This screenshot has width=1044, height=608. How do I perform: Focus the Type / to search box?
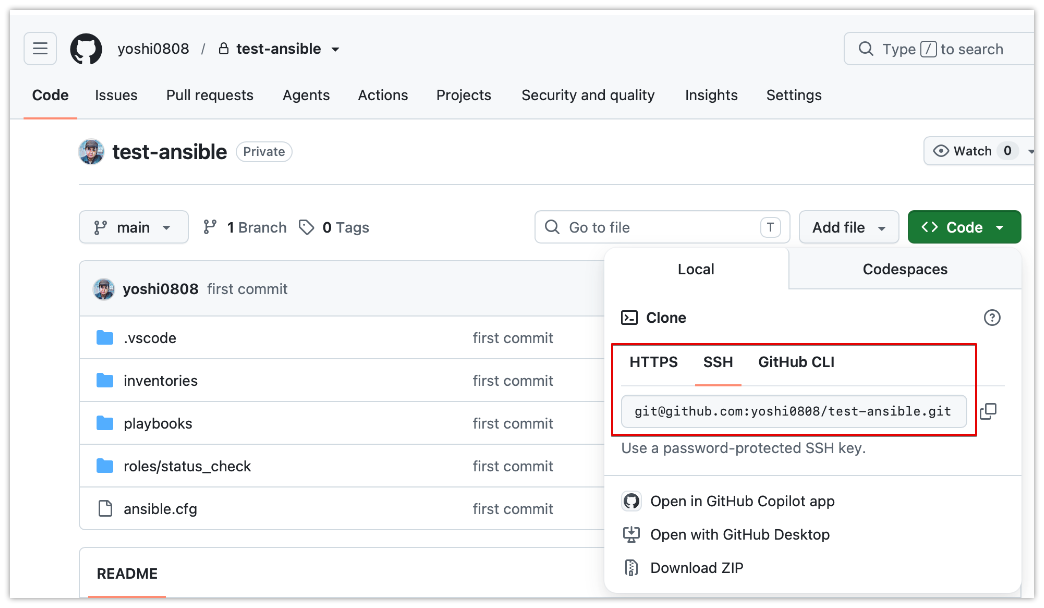pos(939,49)
